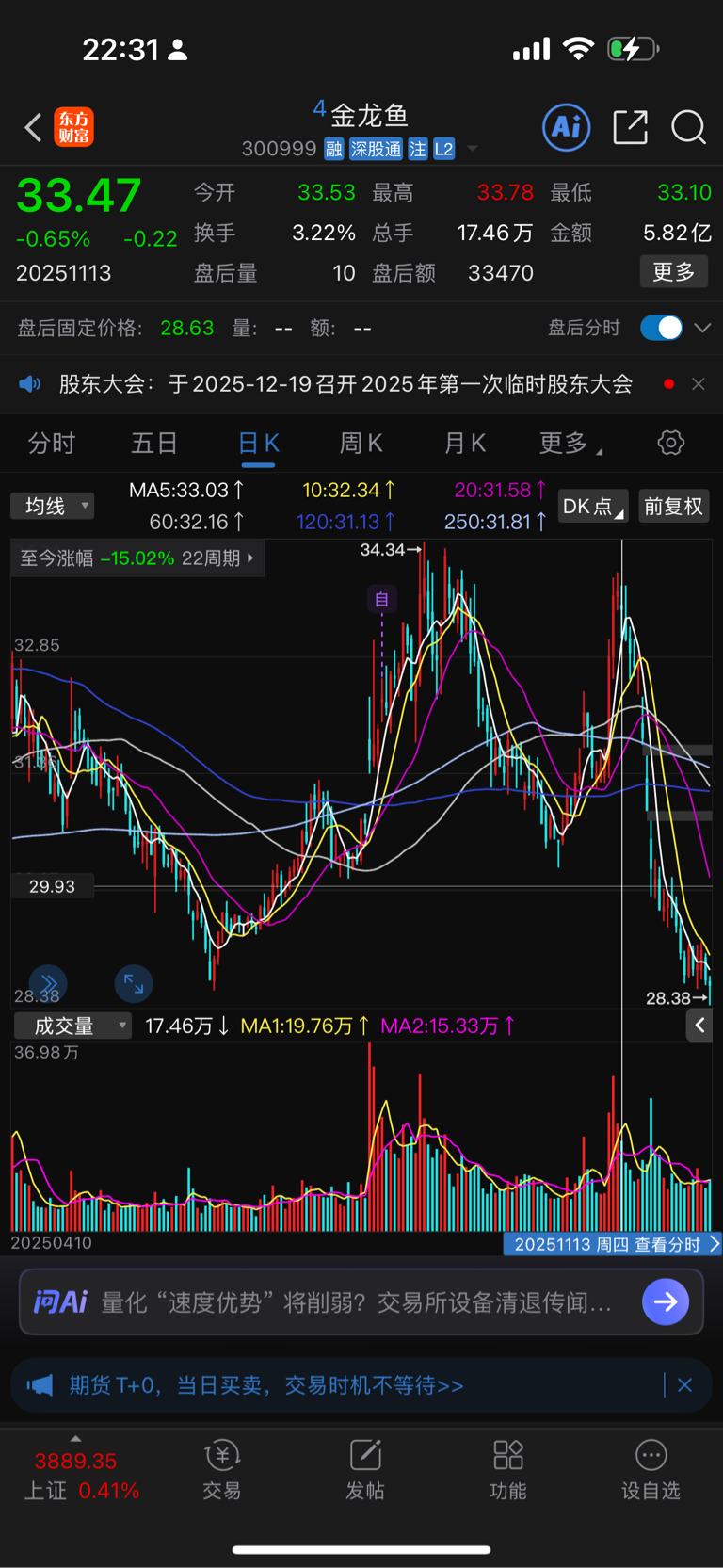The height and width of the screenshot is (1568, 723).
Task: Open the 成交量 indicator dropdown
Action: (x=72, y=1026)
